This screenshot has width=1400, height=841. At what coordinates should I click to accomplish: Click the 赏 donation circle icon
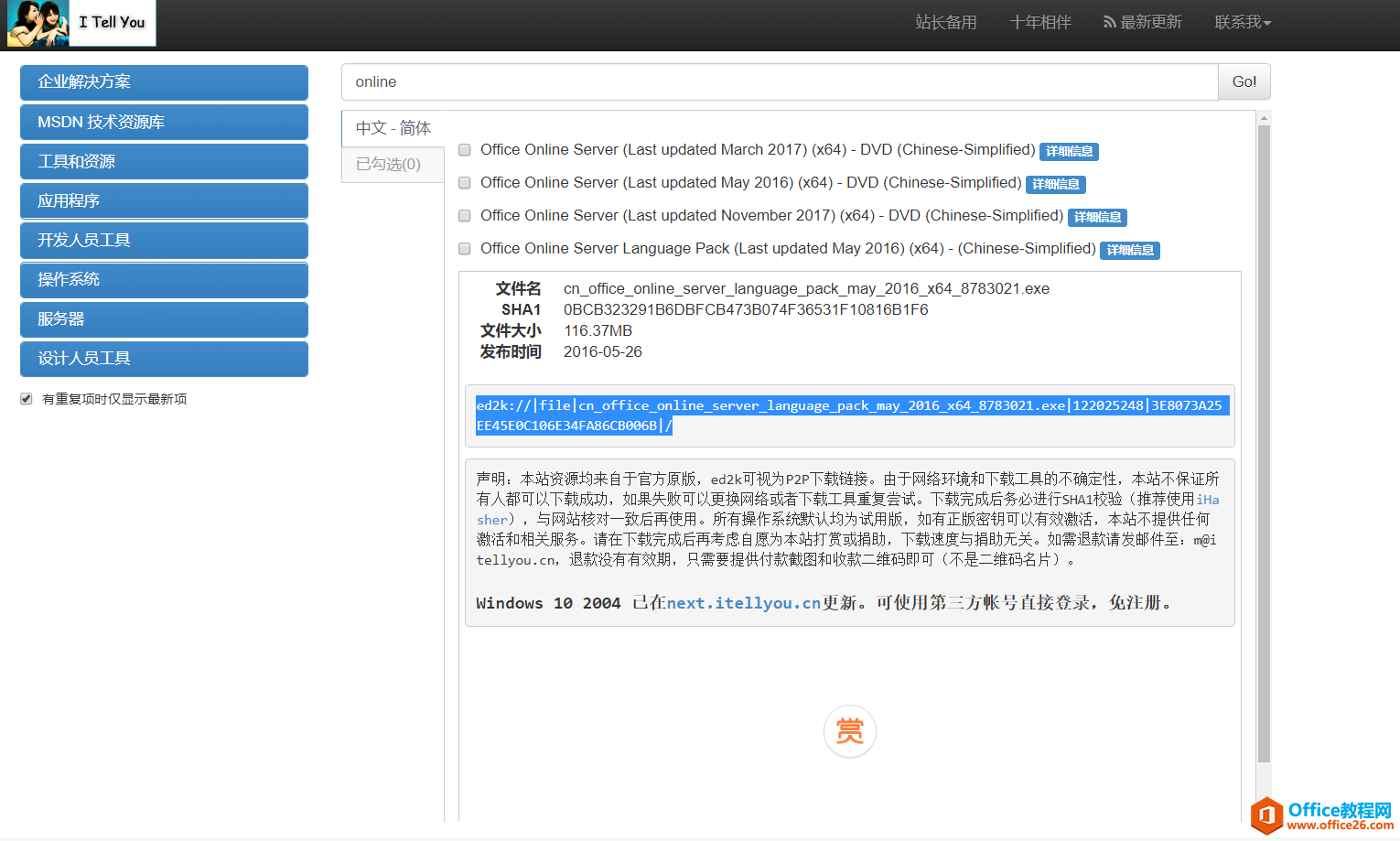point(849,731)
